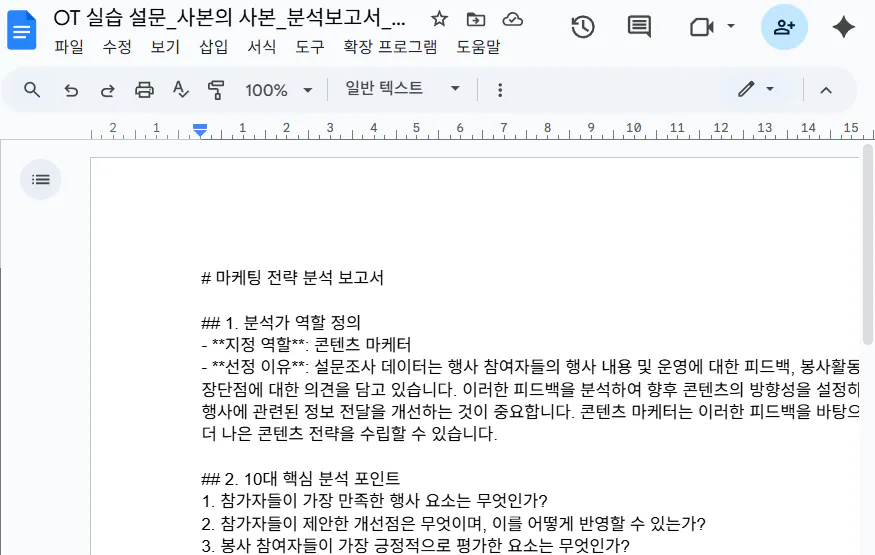Open the 도움말 menu
Image resolution: width=875 pixels, height=555 pixels.
click(478, 47)
